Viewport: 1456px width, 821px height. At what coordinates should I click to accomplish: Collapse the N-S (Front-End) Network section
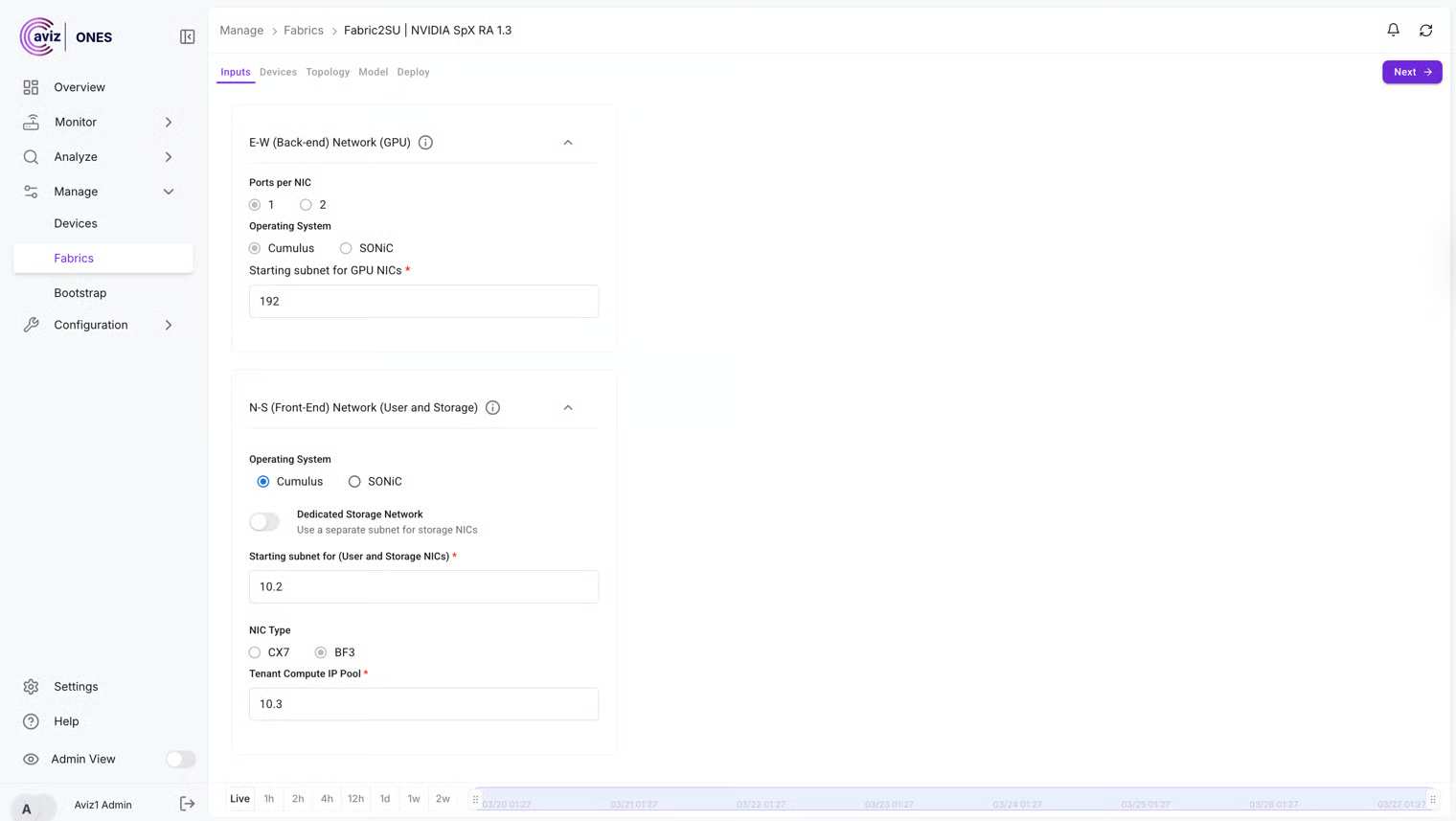click(x=568, y=408)
